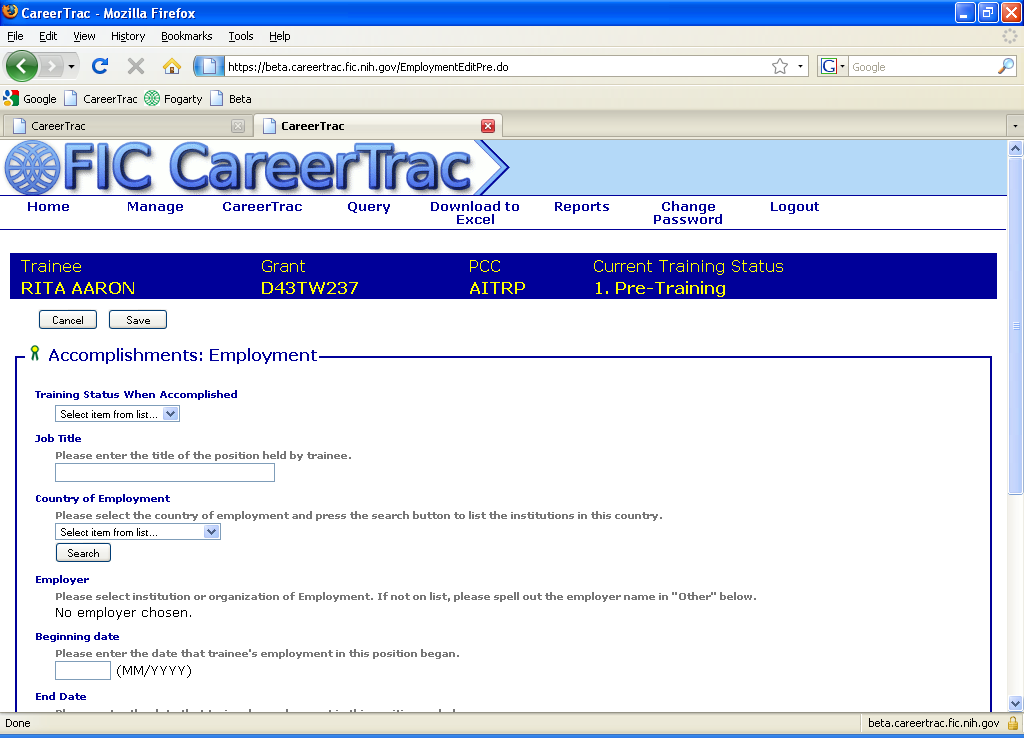
Task: Go to Home in site navigation
Action: [x=48, y=206]
